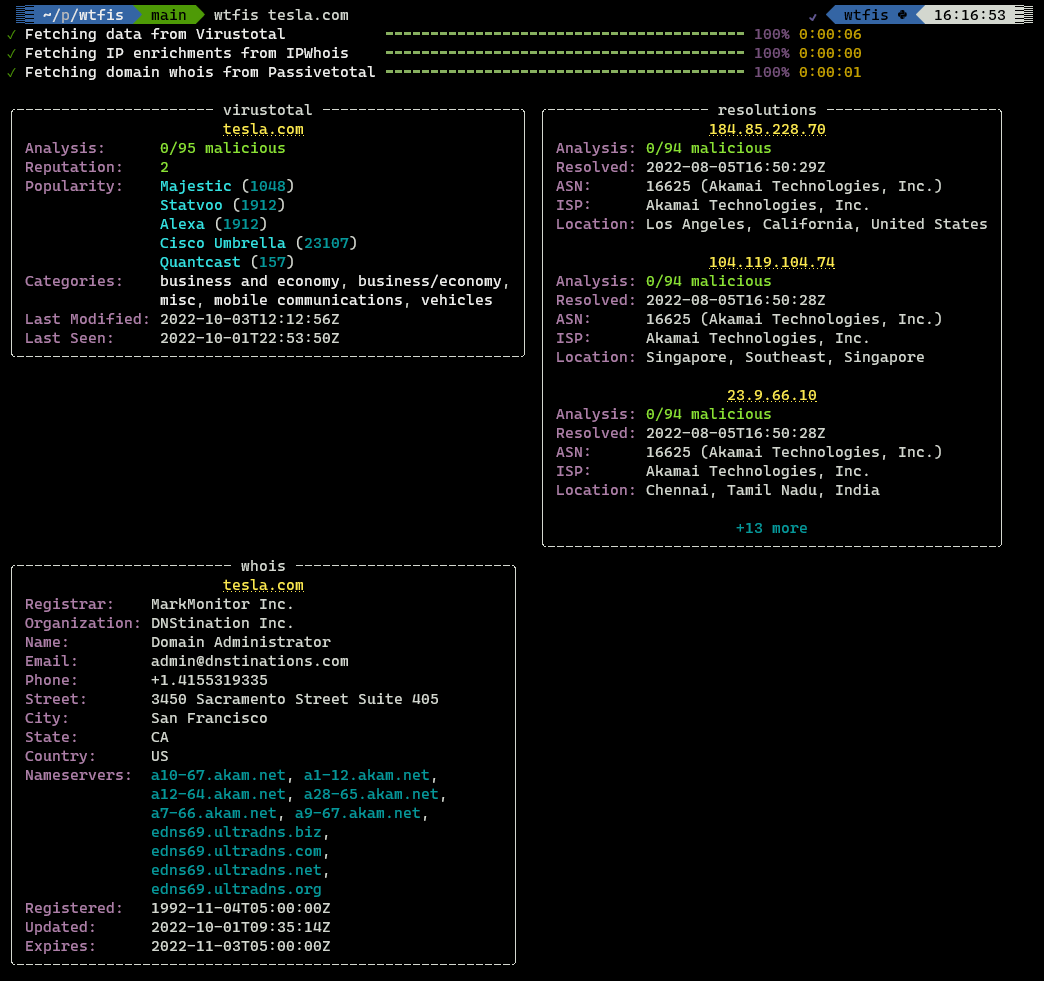Image resolution: width=1044 pixels, height=981 pixels.
Task: Click the a7-66.akam.net nameserver
Action: click(214, 813)
